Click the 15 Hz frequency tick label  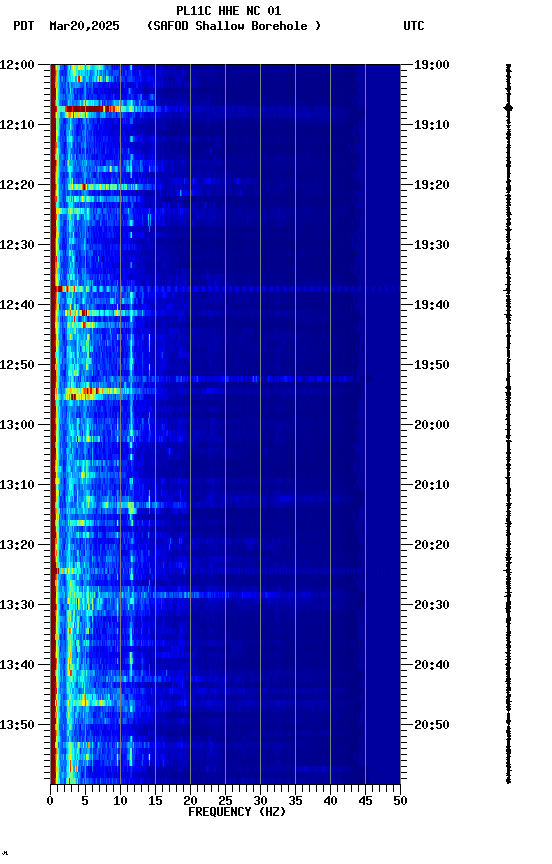[155, 801]
